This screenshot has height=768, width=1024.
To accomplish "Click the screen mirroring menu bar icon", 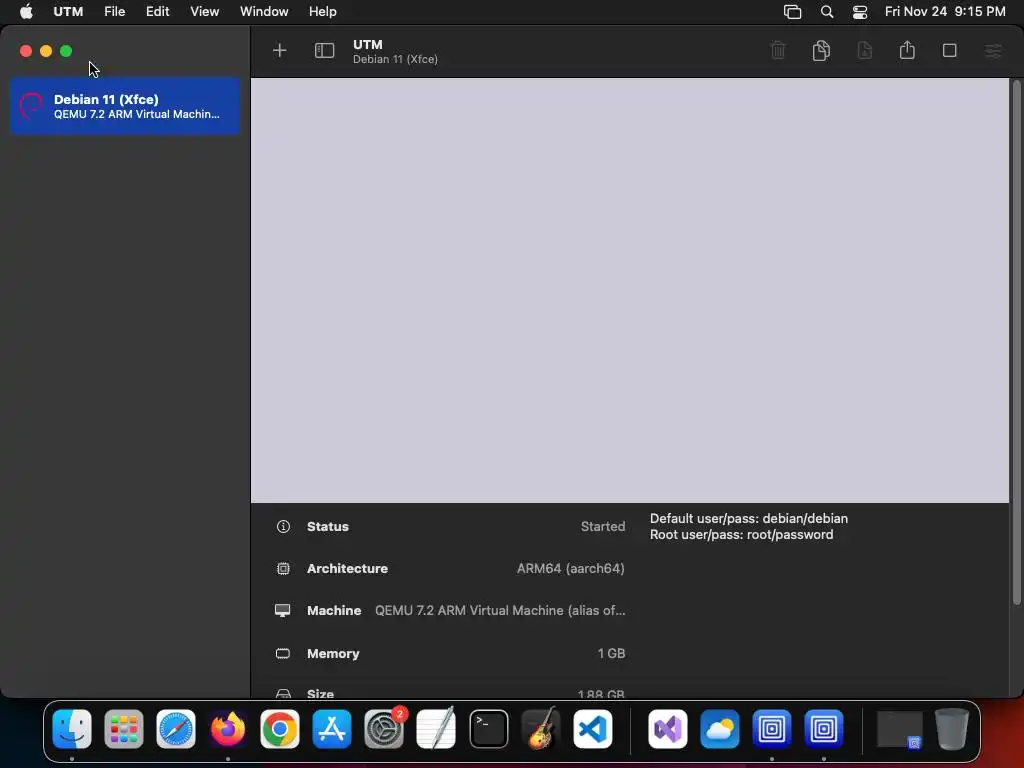I will point(792,12).
